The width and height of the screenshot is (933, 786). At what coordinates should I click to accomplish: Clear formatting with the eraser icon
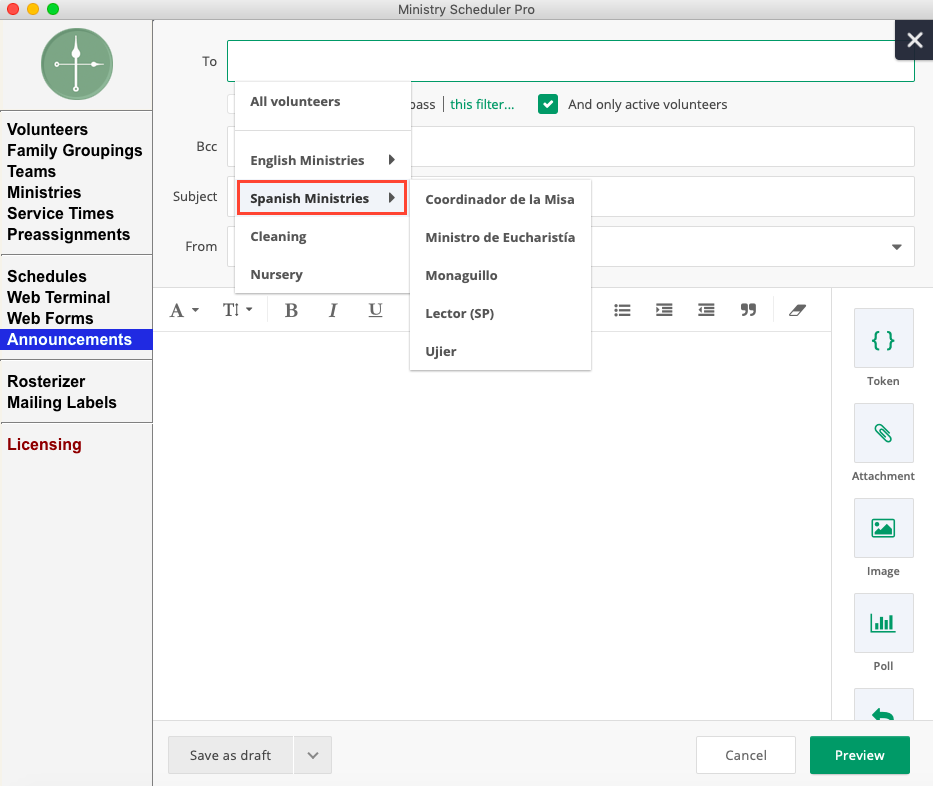click(x=797, y=310)
